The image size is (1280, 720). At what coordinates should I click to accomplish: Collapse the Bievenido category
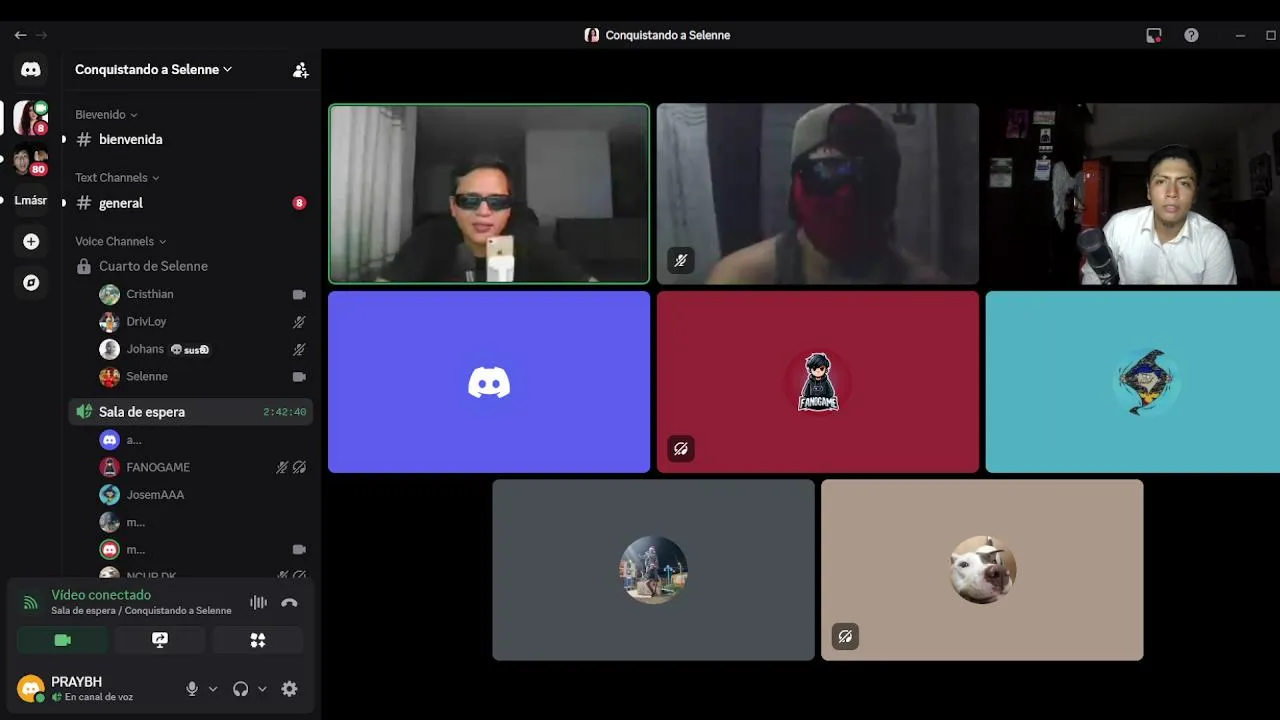[106, 115]
